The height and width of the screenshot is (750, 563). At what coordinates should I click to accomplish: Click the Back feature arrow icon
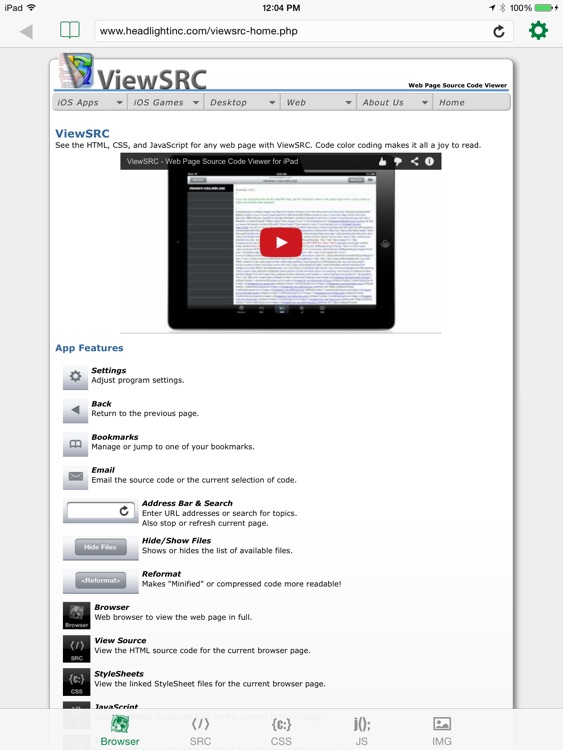76,410
